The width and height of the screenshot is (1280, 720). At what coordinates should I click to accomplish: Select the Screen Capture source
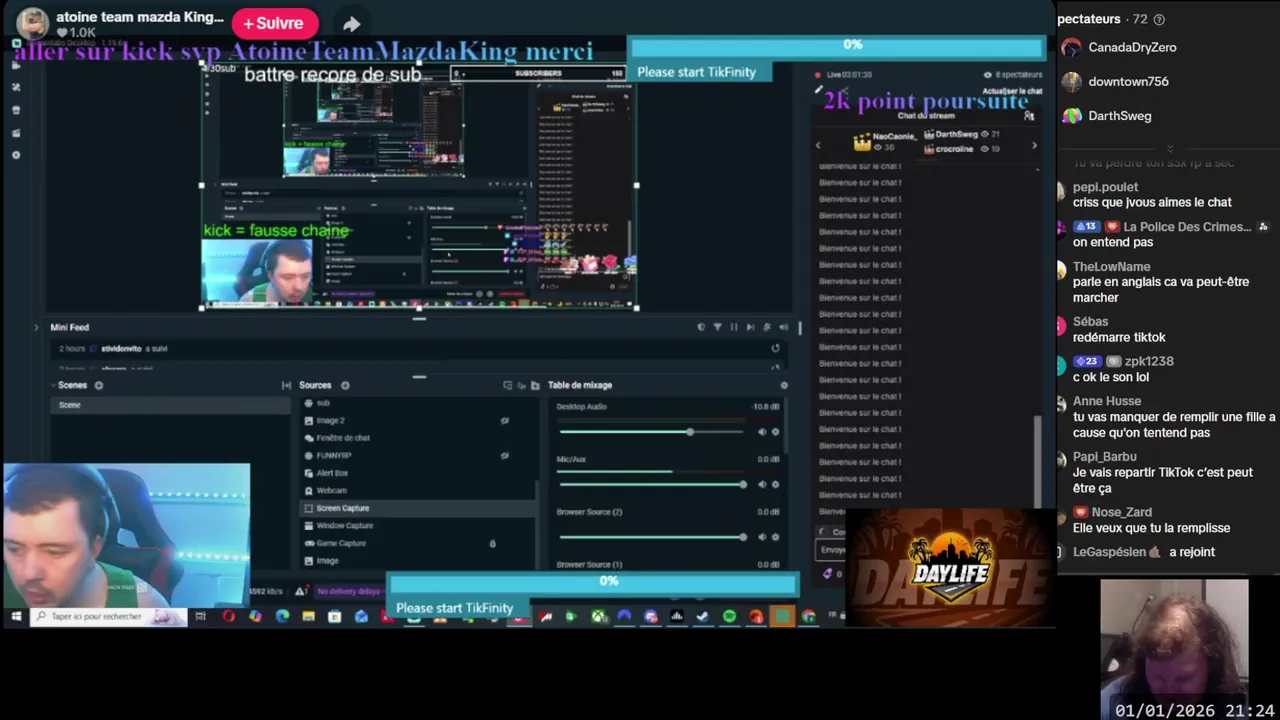418,508
